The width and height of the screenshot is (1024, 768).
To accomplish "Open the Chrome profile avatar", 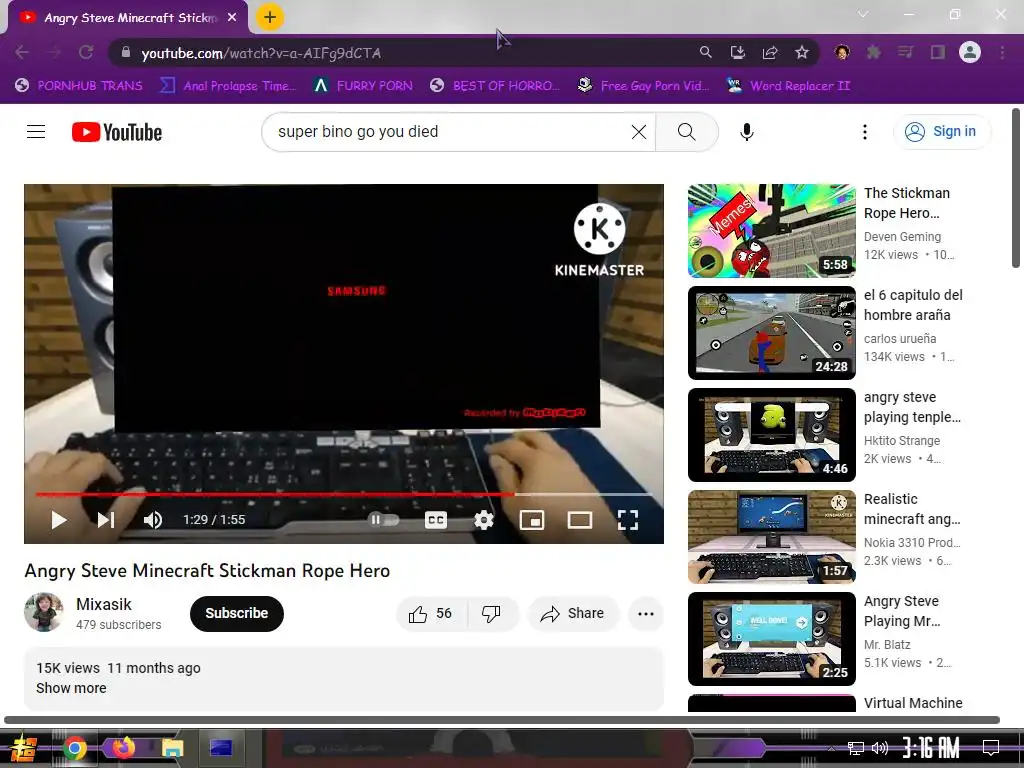I will pyautogui.click(x=970, y=52).
